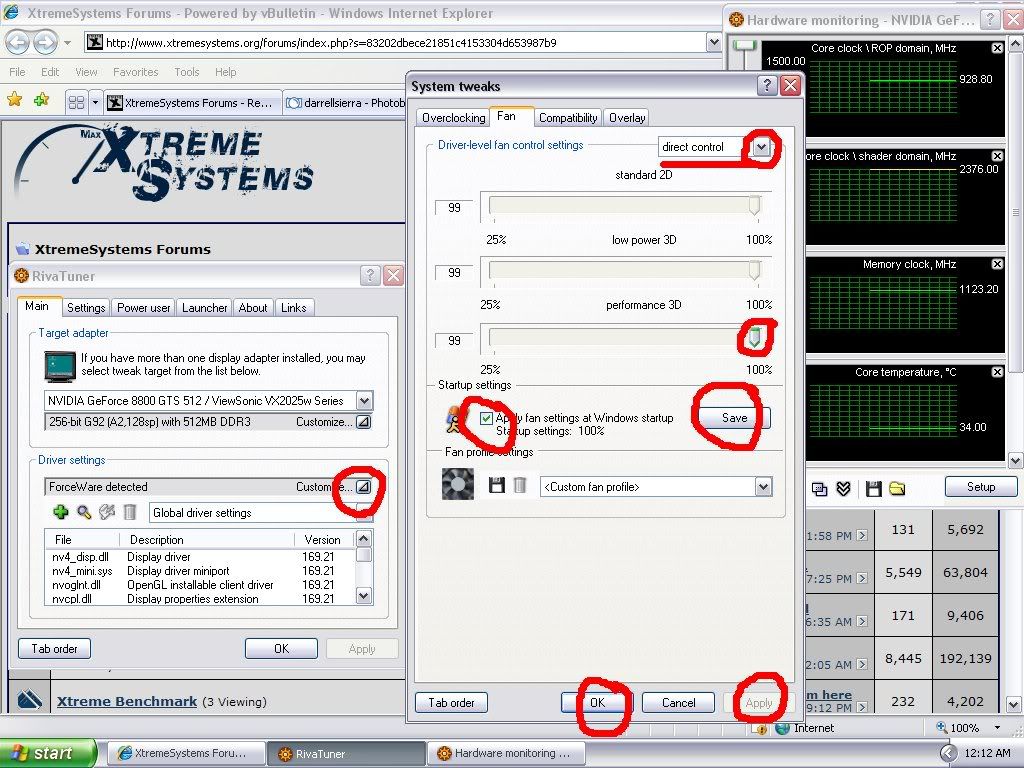Screen dimensions: 1024x768
Task: Click the performance 3D fan speed slider
Action: pyautogui.click(x=755, y=338)
